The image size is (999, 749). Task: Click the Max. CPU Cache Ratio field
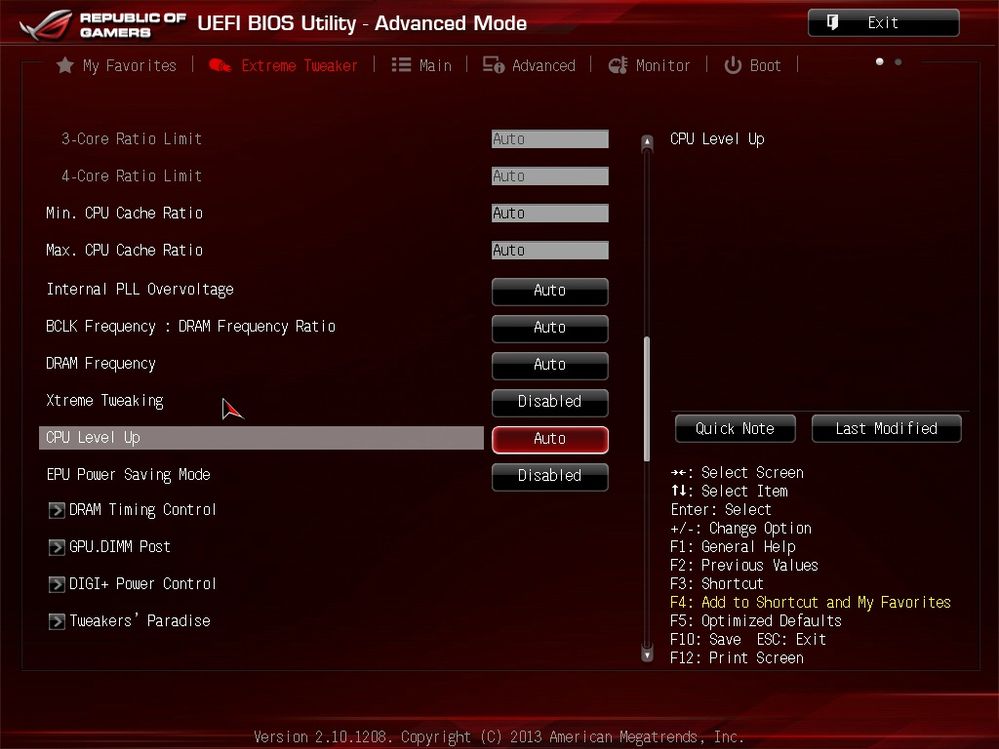550,250
